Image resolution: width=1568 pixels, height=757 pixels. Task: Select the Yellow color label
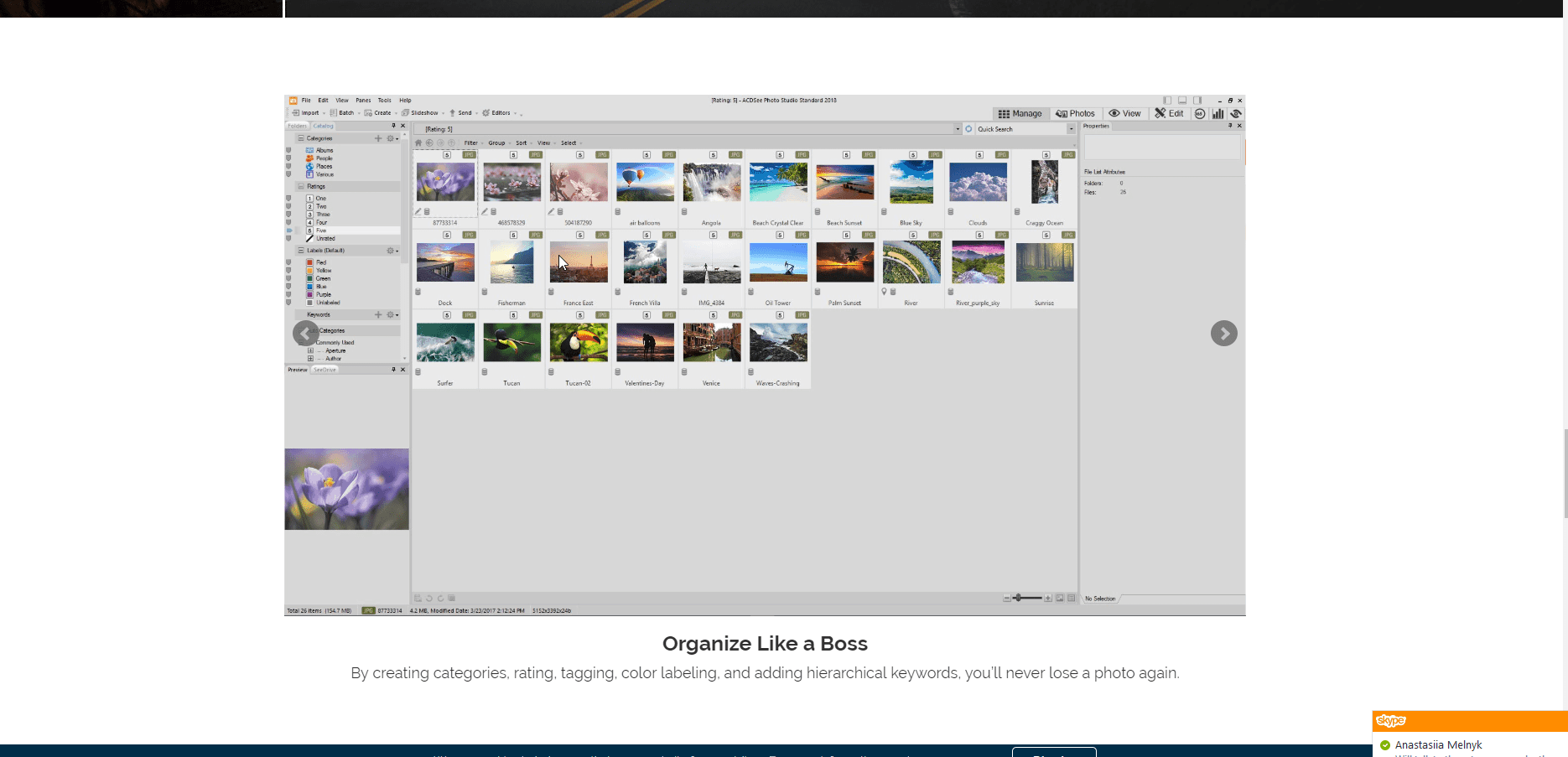click(x=319, y=271)
